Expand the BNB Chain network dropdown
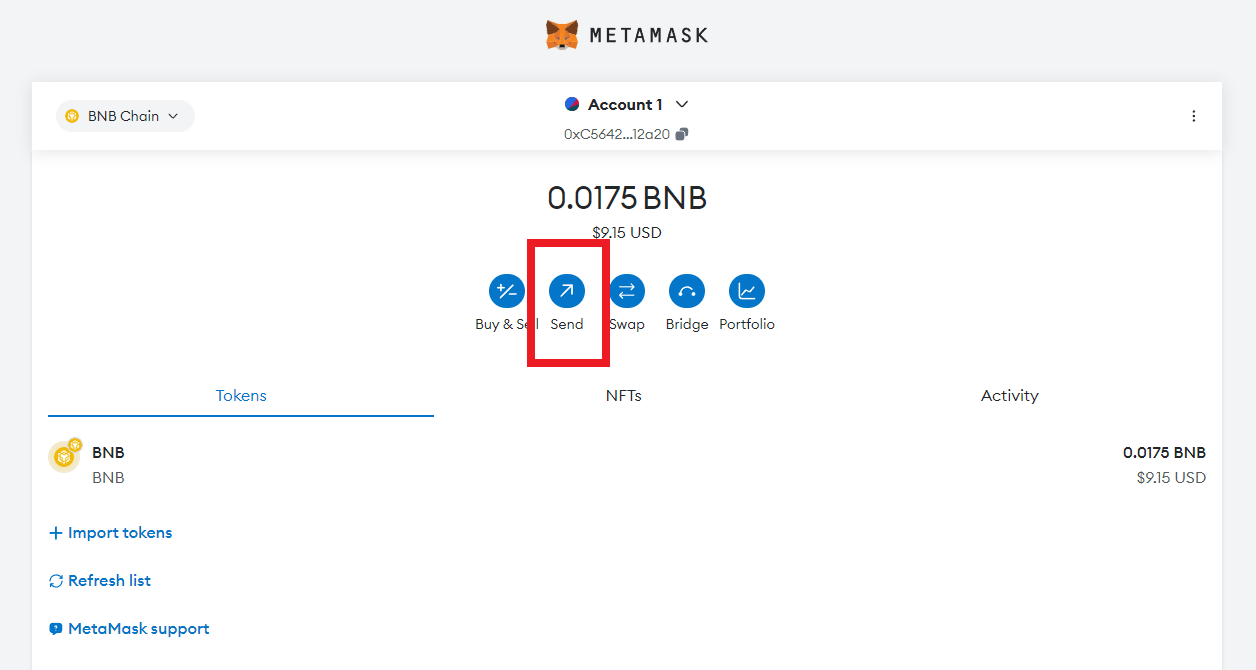1256x670 pixels. pos(125,116)
